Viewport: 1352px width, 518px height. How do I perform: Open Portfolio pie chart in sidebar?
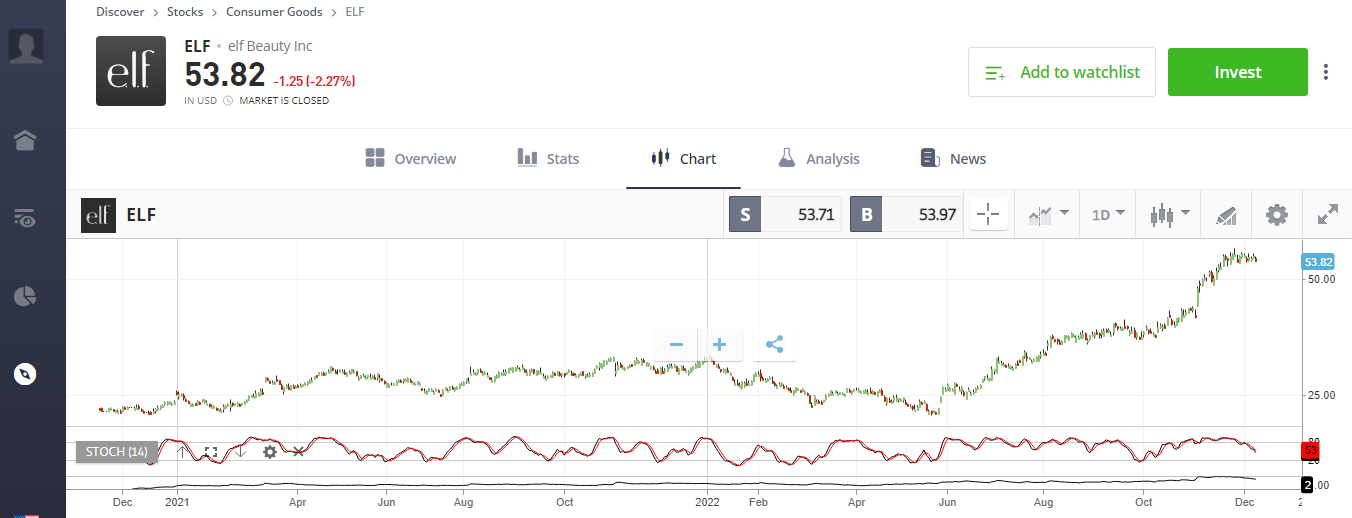pyautogui.click(x=25, y=297)
